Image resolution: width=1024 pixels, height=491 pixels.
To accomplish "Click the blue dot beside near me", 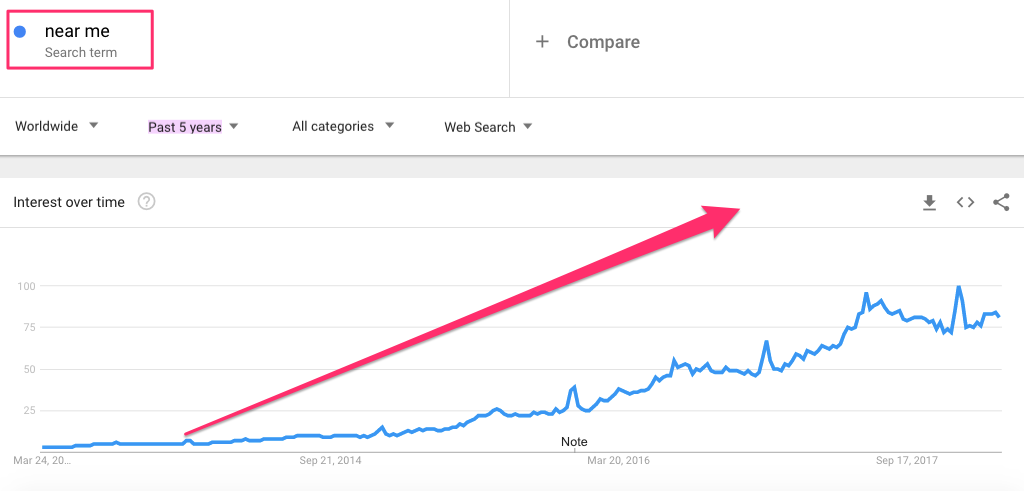I will [20, 32].
